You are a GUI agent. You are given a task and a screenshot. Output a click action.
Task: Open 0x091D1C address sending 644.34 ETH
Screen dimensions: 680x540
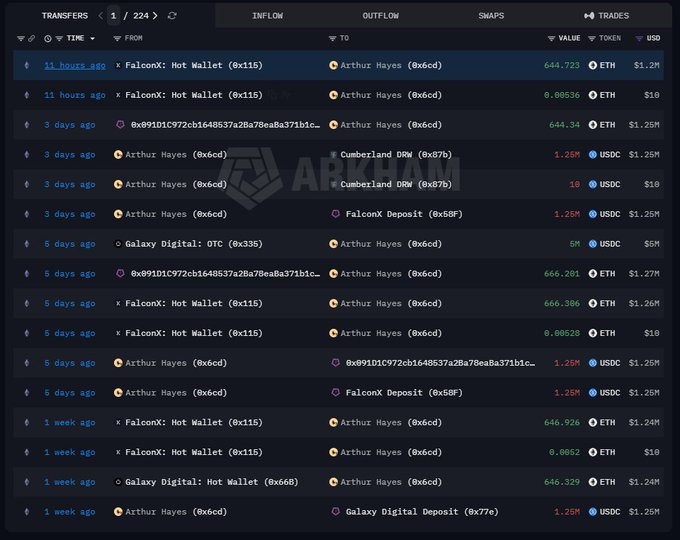[225, 125]
